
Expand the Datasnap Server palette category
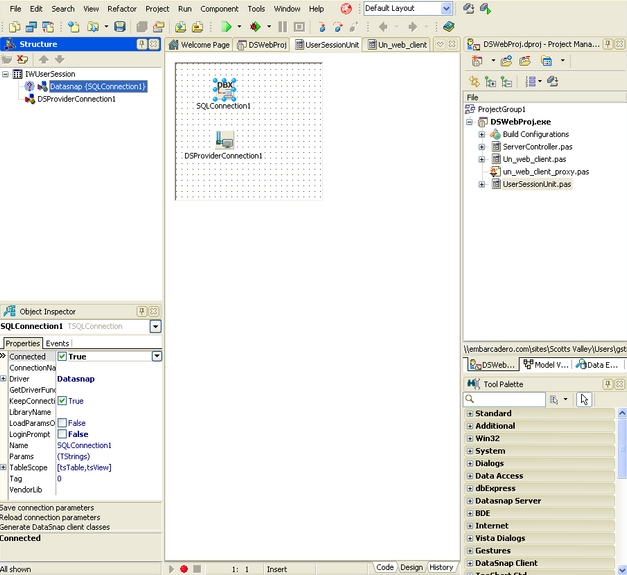tap(470, 501)
